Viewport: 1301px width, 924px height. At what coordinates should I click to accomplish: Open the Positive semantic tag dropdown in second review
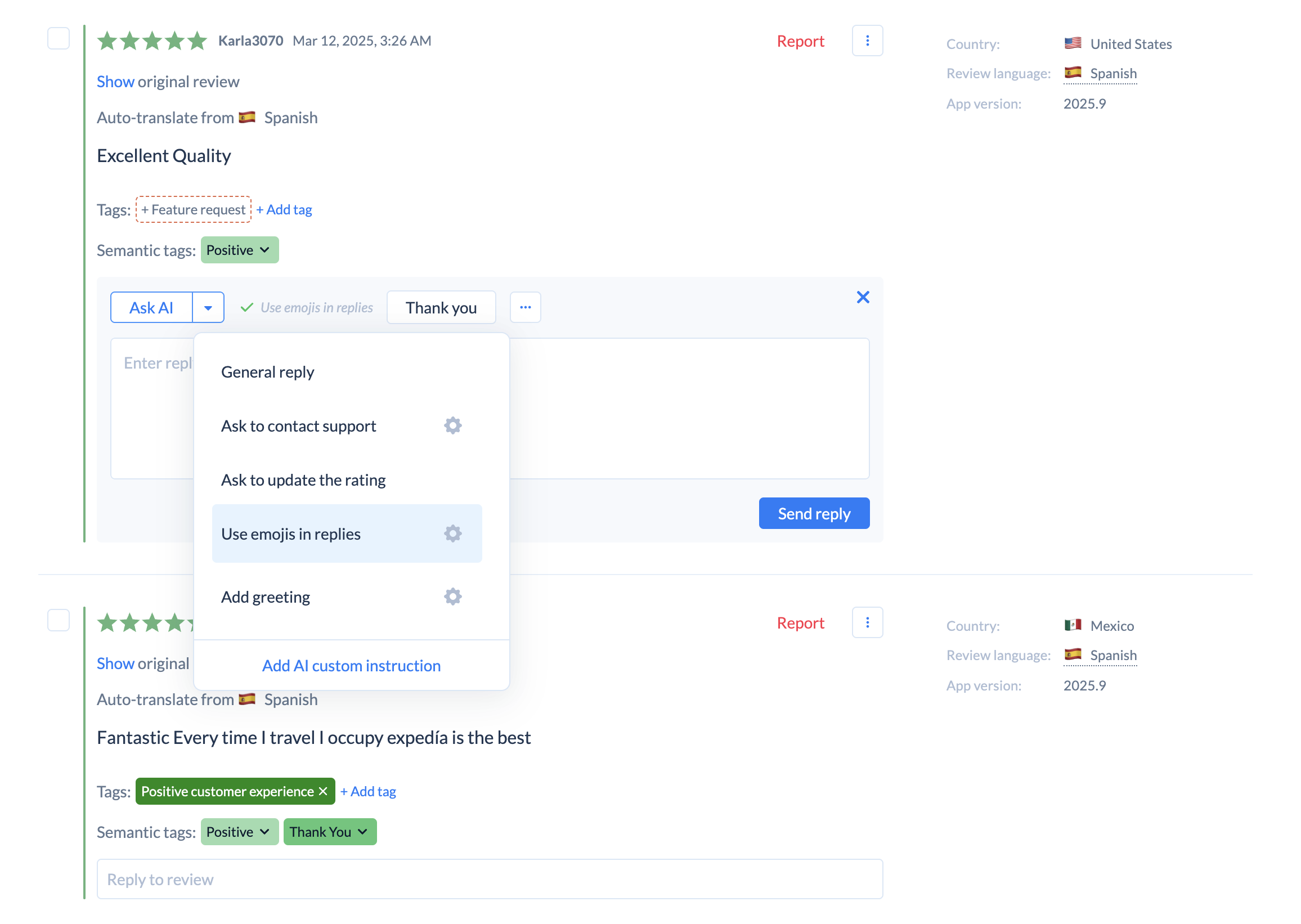tap(240, 832)
